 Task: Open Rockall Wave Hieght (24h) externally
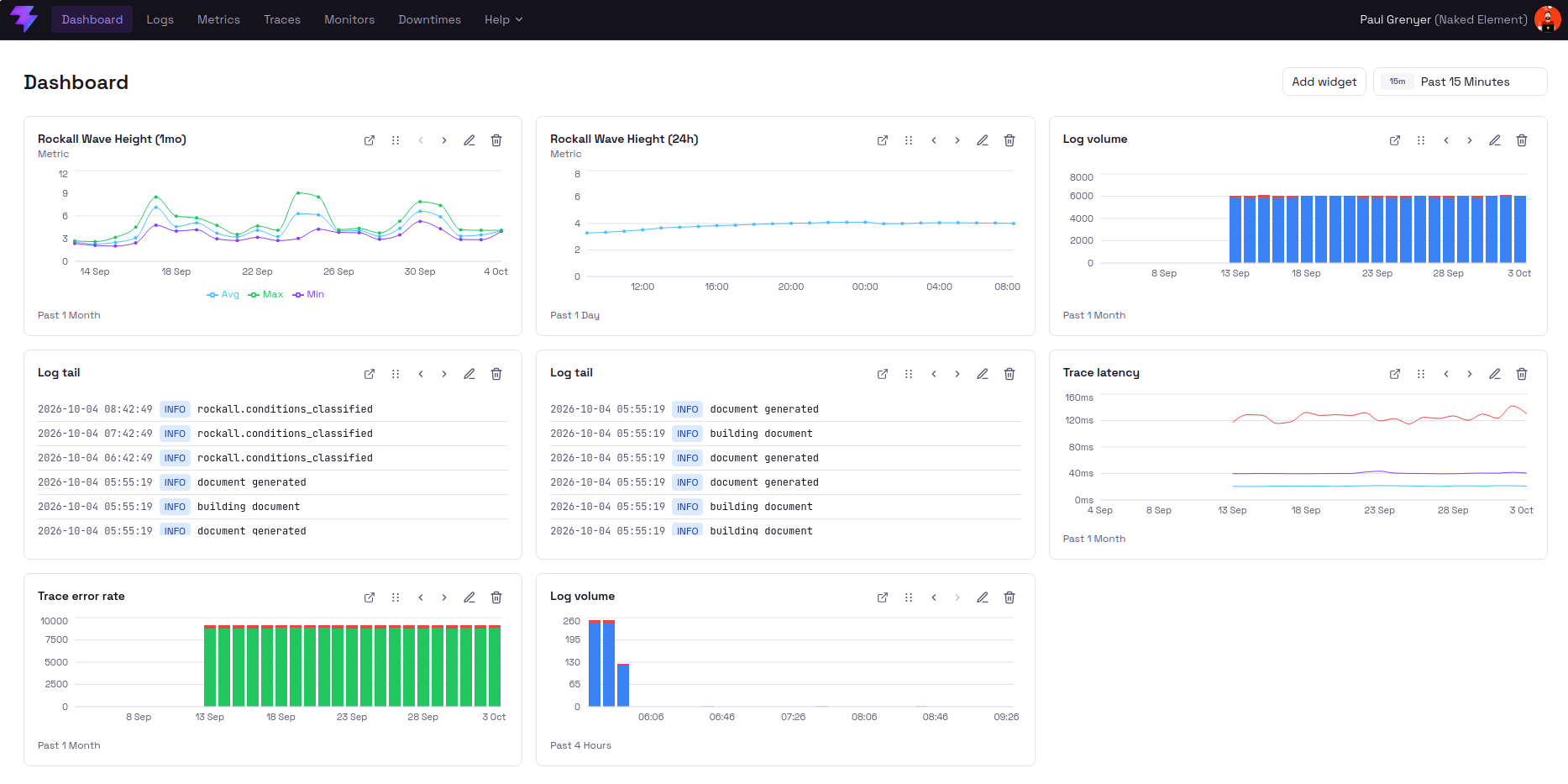tap(883, 140)
